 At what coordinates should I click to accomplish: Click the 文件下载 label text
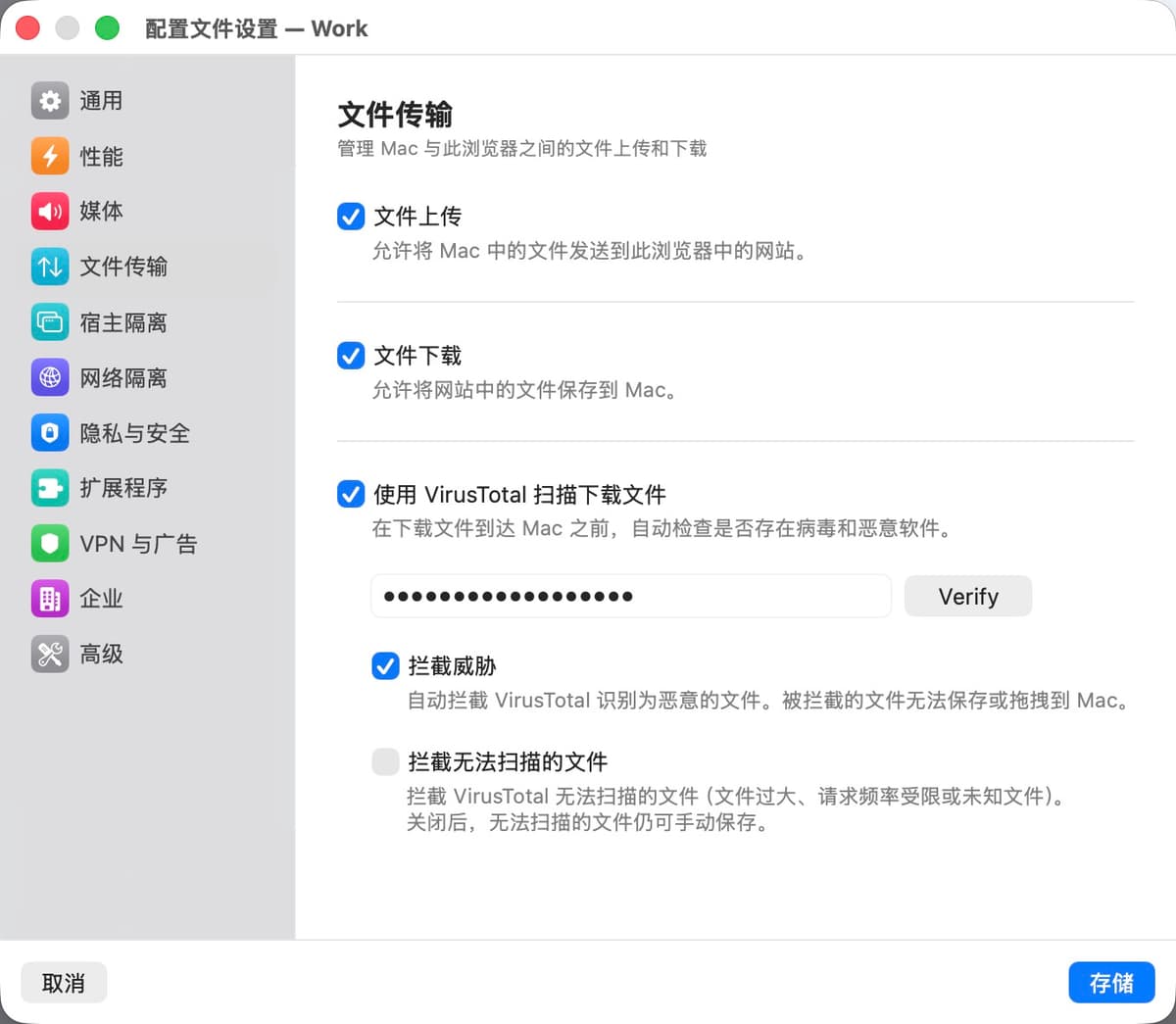click(417, 355)
